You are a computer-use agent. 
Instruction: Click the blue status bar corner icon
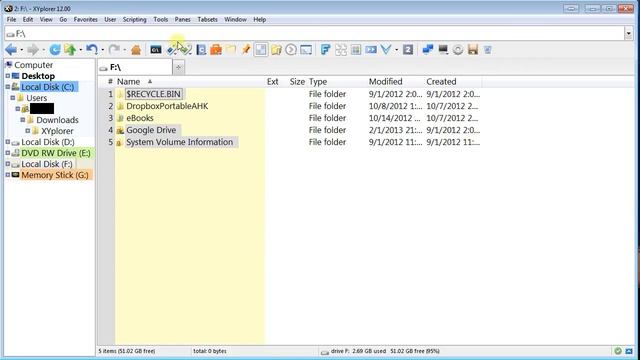tap(629, 351)
